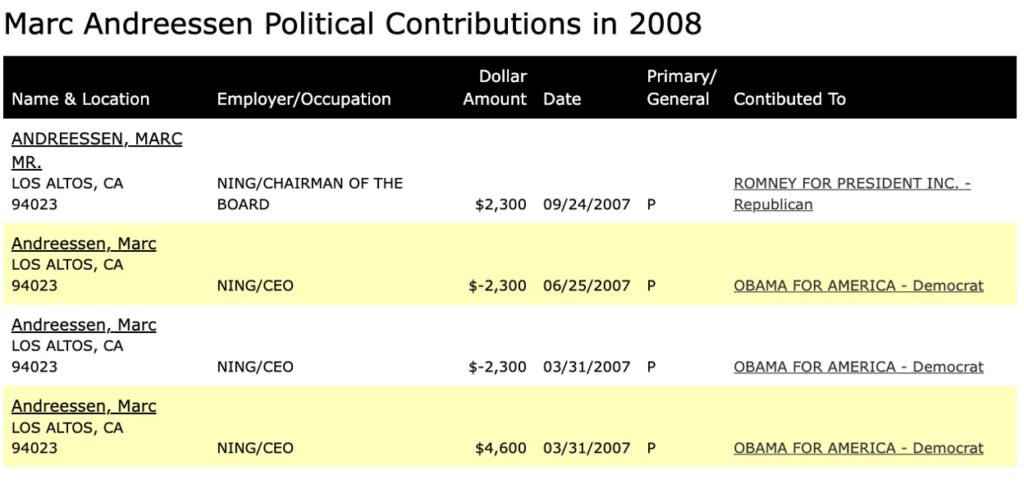This screenshot has height=484, width=1024.
Task: Open Andreessen, Marc link in $4,600 row
Action: [84, 406]
